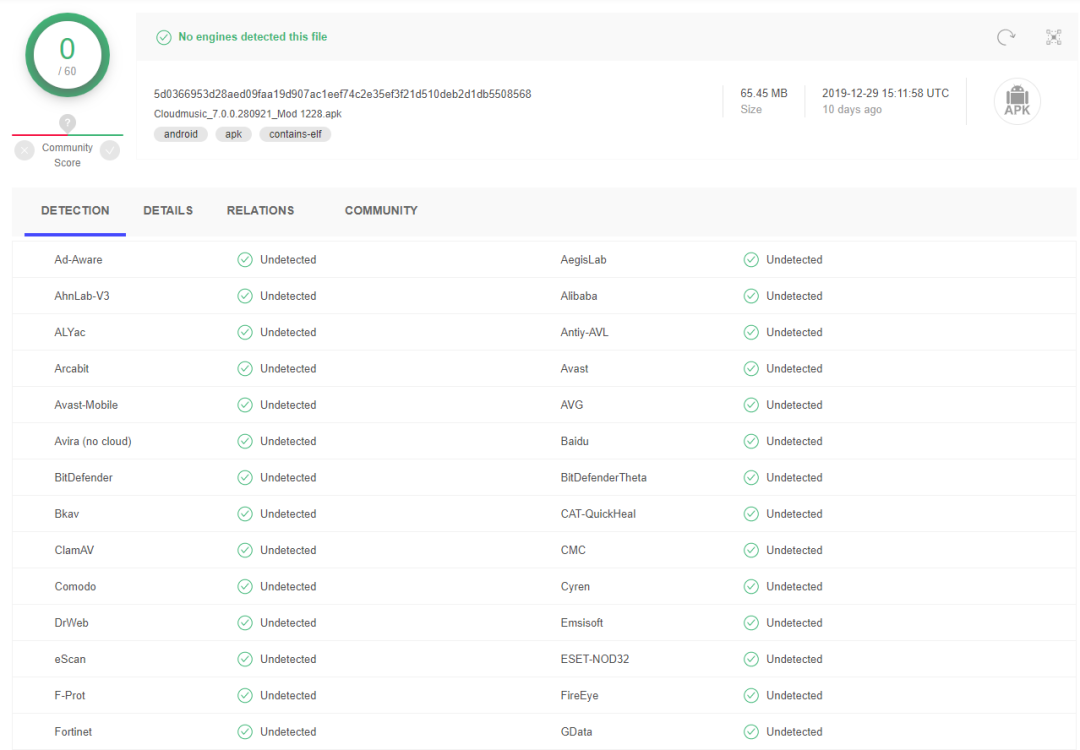
Task: Click the 2019-12-29 15:11:58 UTC timestamp
Action: 885,93
